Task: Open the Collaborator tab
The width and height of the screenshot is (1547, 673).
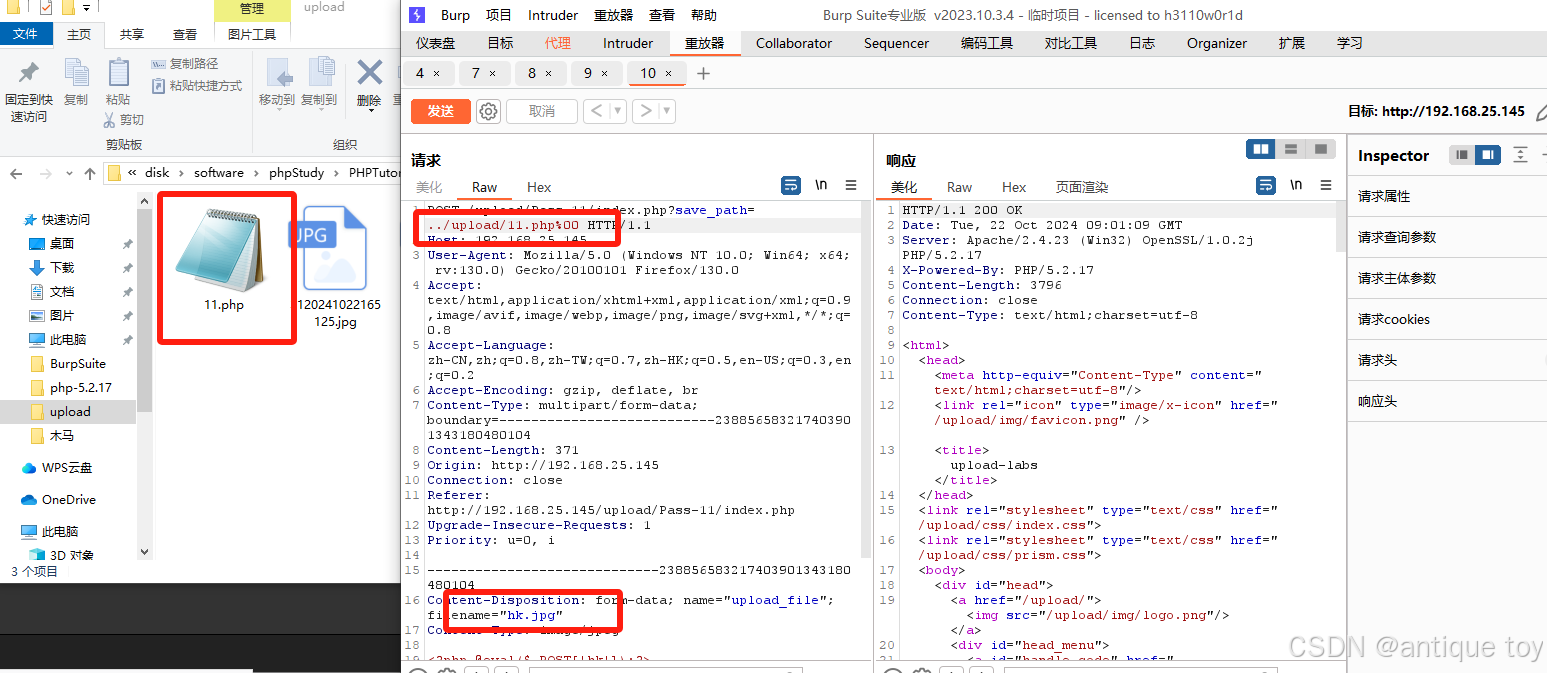Action: [794, 43]
